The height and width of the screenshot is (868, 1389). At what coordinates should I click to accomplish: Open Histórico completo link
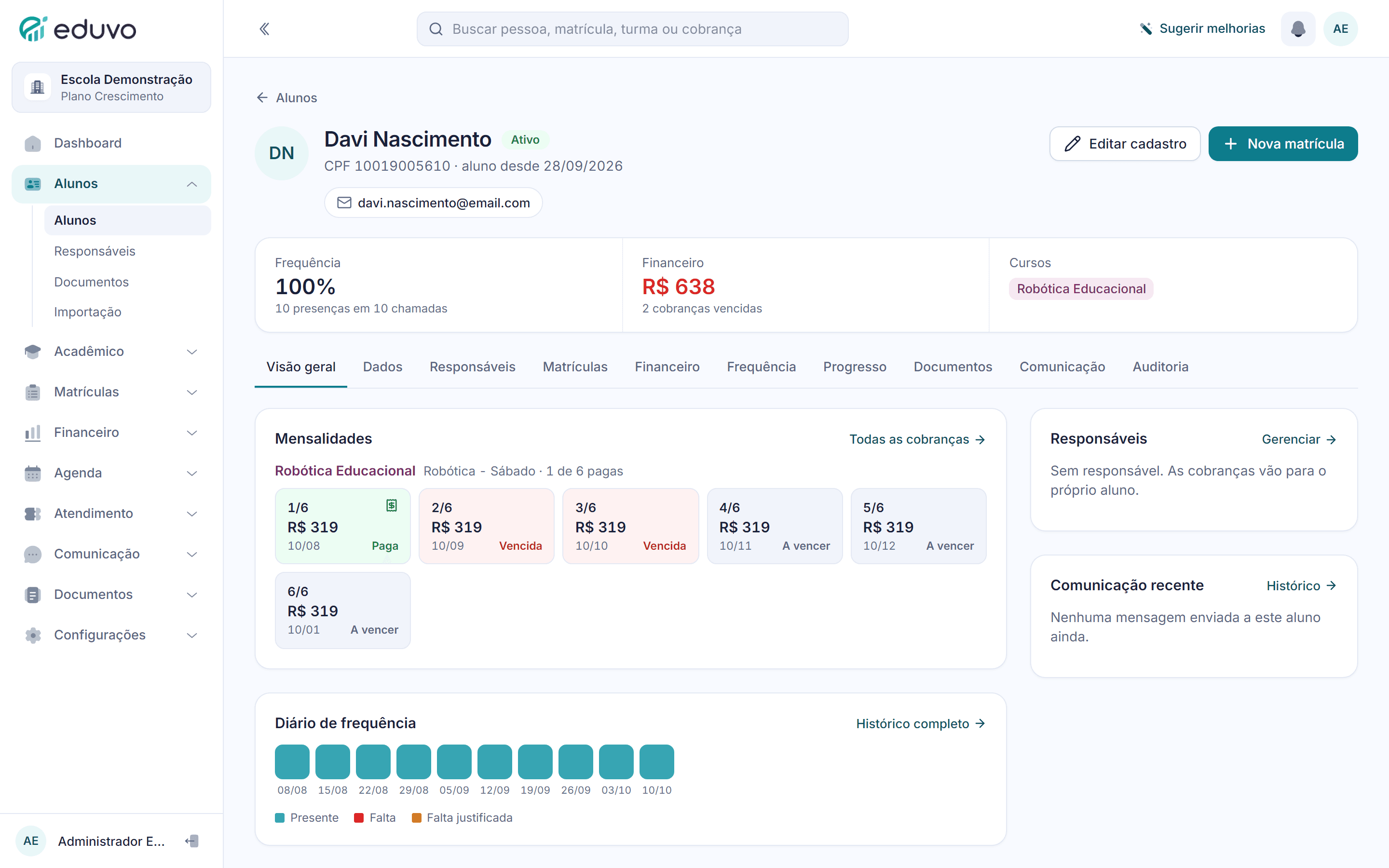point(921,723)
